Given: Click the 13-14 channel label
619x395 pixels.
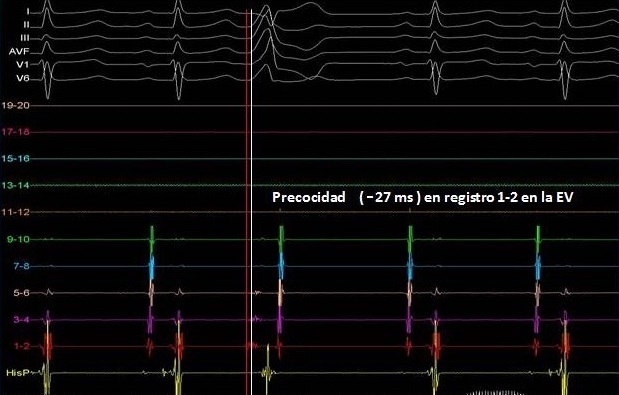Looking at the screenshot, I should tap(15, 185).
